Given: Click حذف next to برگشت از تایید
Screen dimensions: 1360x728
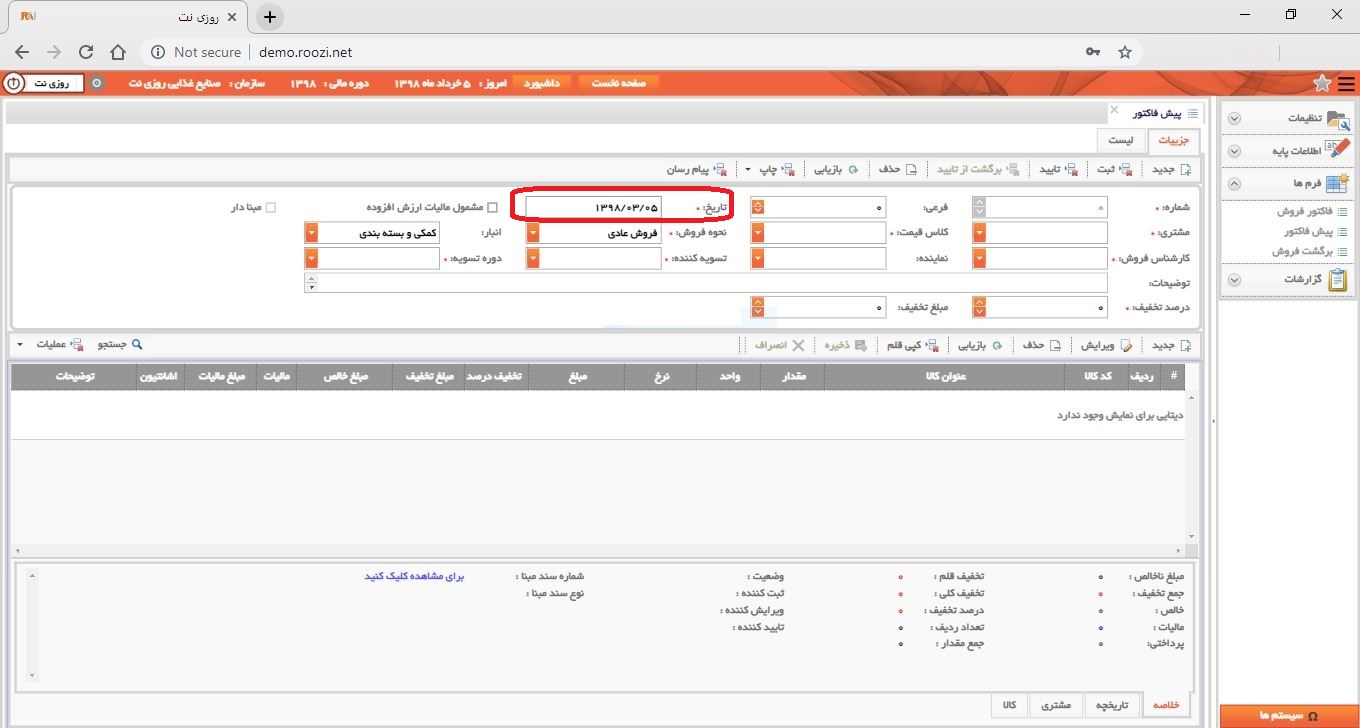Looking at the screenshot, I should coord(897,169).
